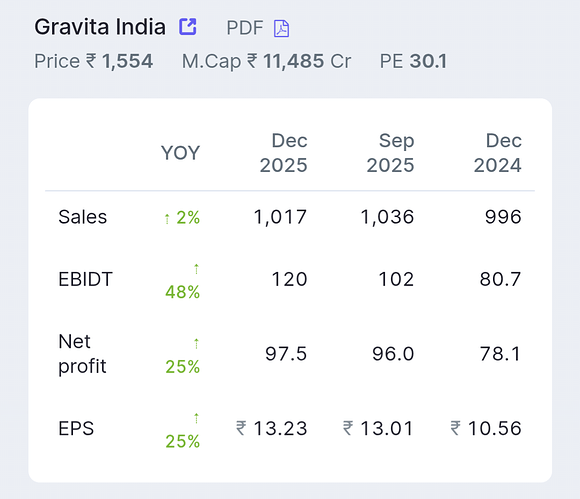
Task: Click the green up arrow next to Sales 2%
Action: 167,219
